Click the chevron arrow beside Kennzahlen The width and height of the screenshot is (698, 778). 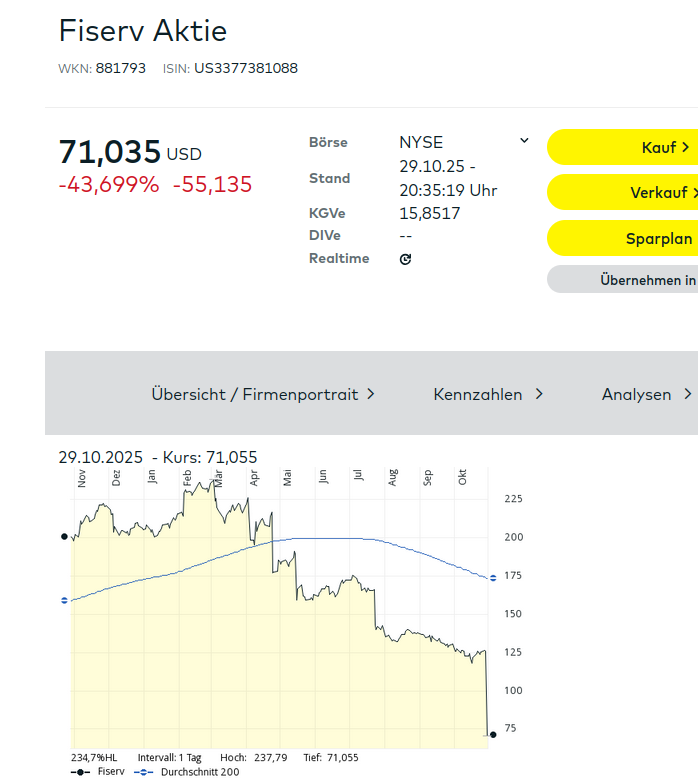tap(539, 394)
